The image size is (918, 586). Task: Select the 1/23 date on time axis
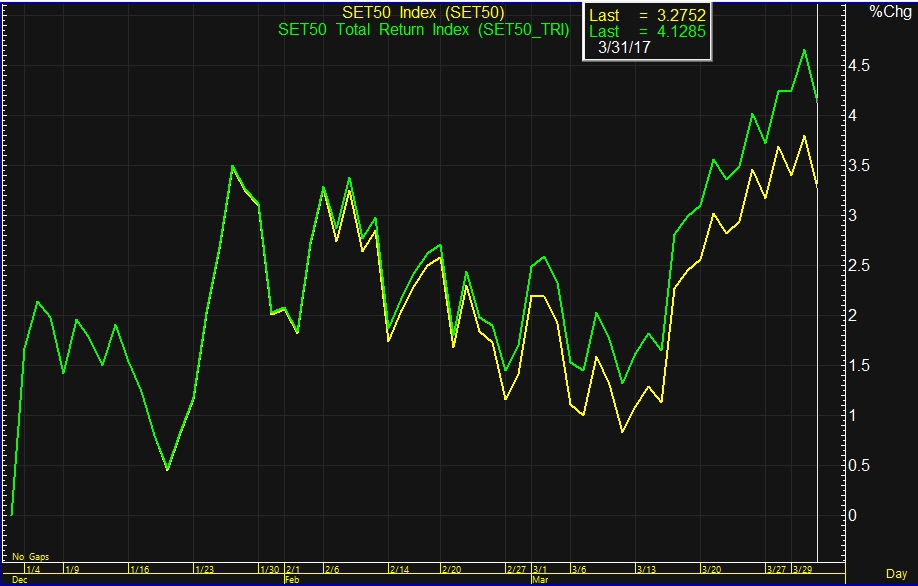pos(203,569)
